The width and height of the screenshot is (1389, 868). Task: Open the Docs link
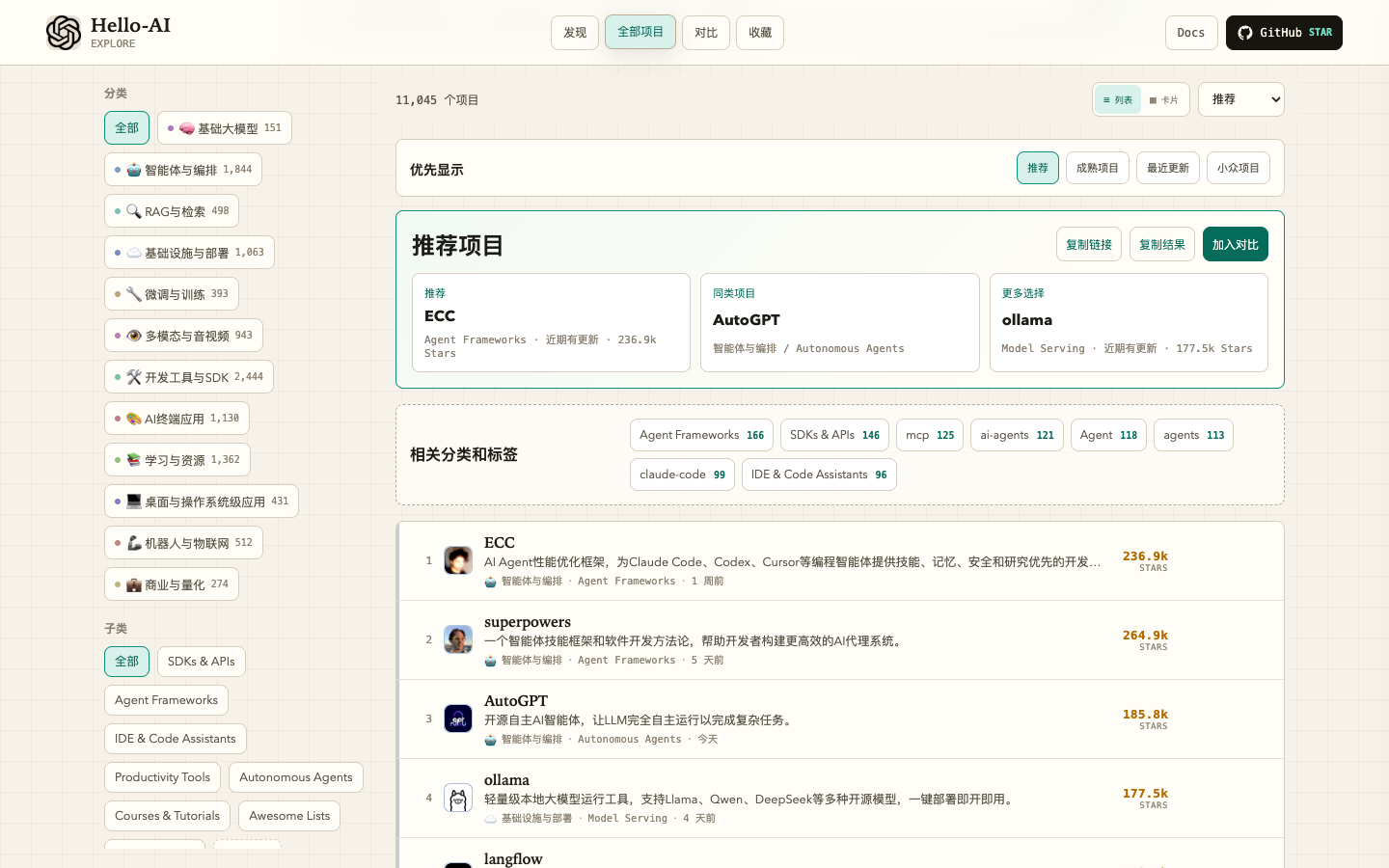1191,33
